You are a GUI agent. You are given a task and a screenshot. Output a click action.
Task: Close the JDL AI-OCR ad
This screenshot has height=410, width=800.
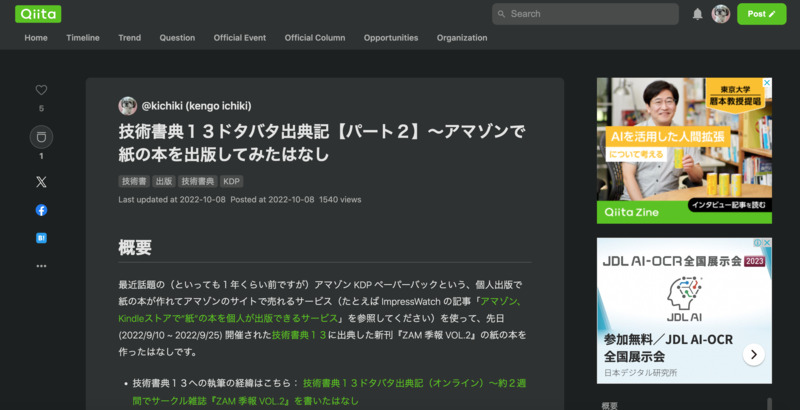point(767,243)
